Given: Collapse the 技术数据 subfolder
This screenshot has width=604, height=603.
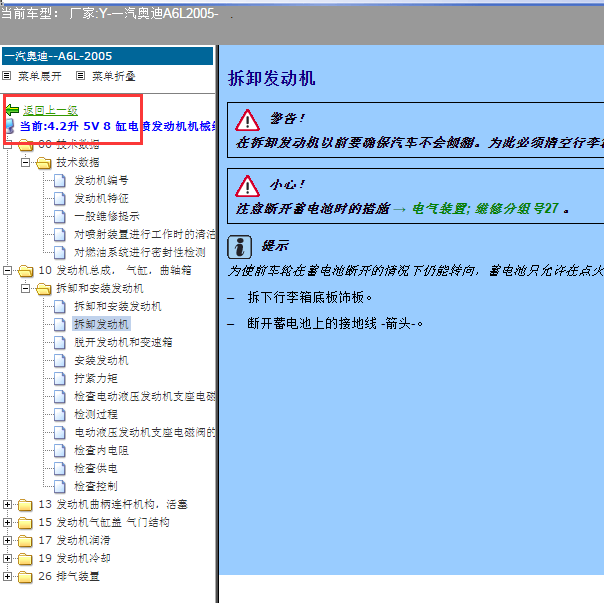Looking at the screenshot, I should tap(25, 162).
